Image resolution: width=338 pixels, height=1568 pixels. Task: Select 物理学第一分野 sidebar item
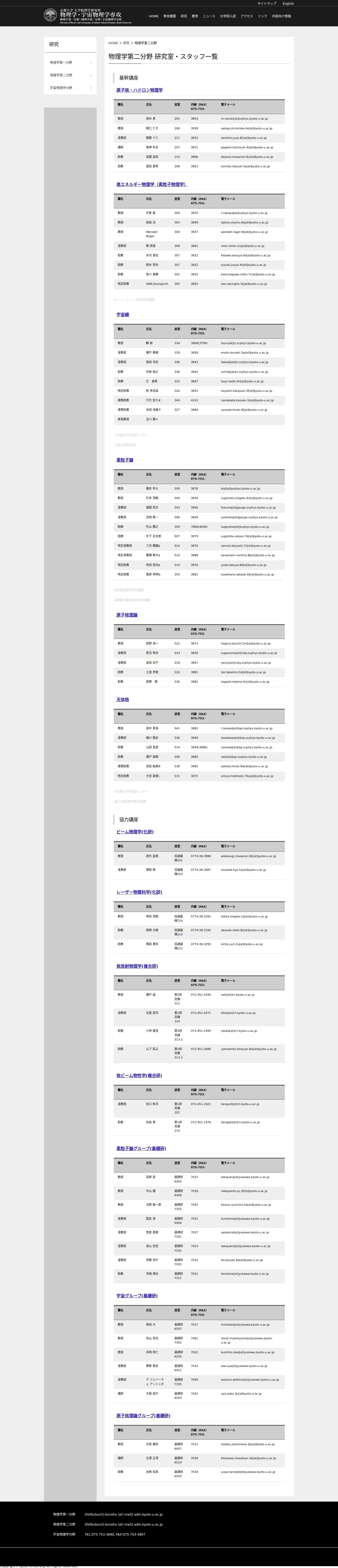[x=70, y=63]
